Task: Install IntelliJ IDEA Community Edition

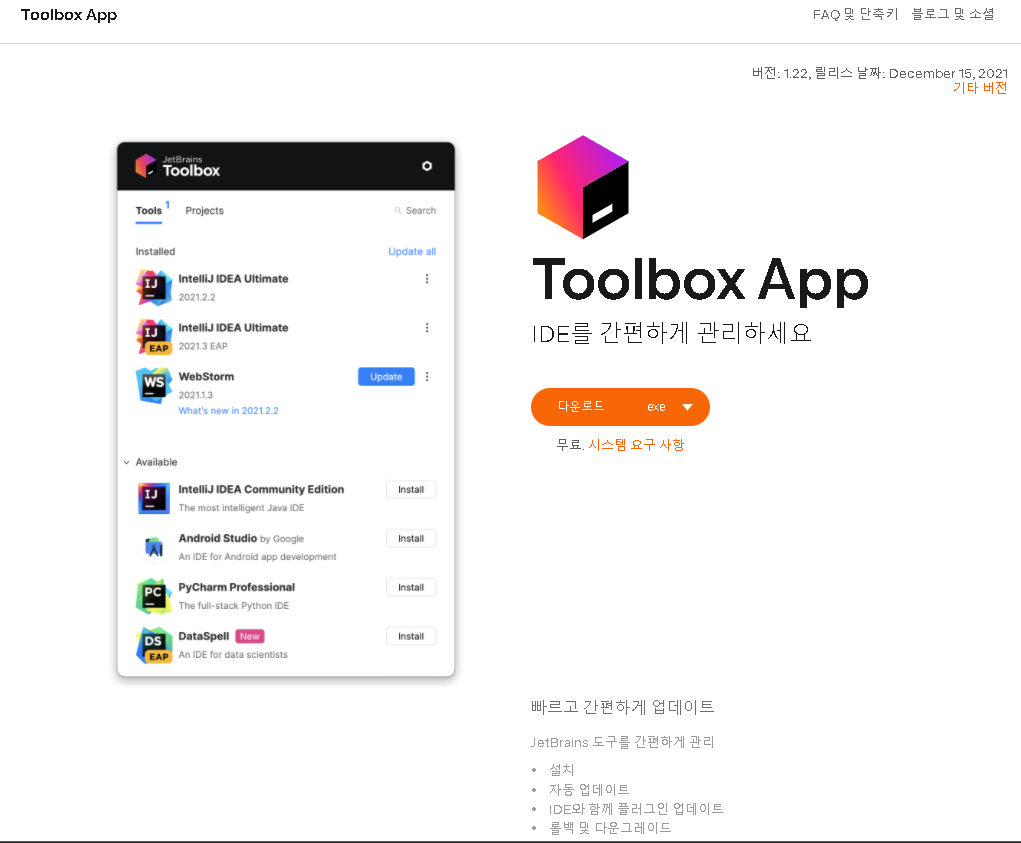Action: click(x=411, y=490)
